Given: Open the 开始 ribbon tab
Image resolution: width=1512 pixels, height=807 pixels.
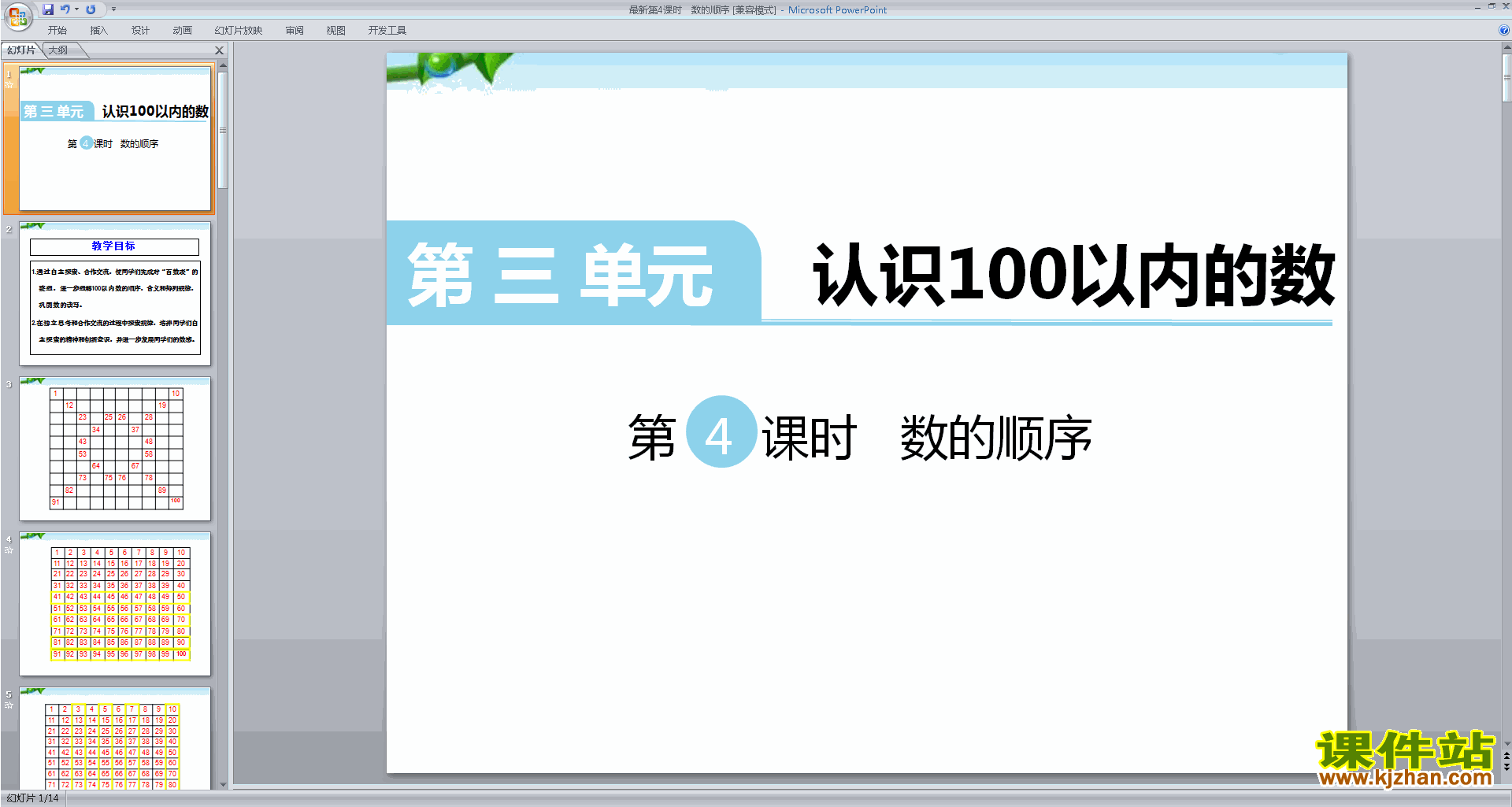Looking at the screenshot, I should pyautogui.click(x=57, y=31).
